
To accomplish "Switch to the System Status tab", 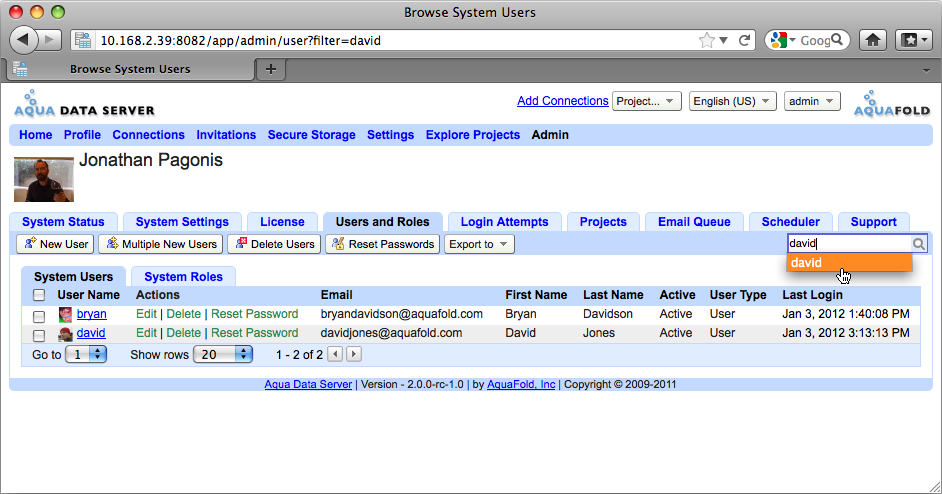I will 63,222.
